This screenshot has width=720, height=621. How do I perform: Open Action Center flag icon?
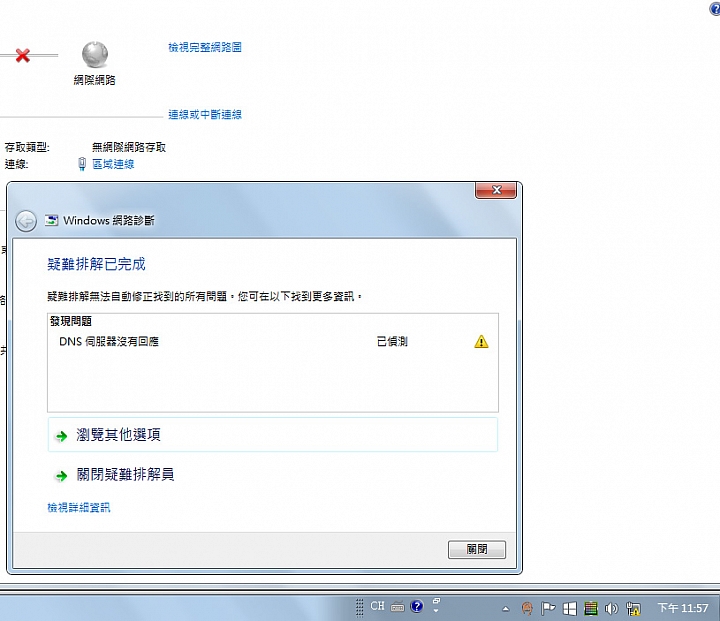(x=548, y=609)
